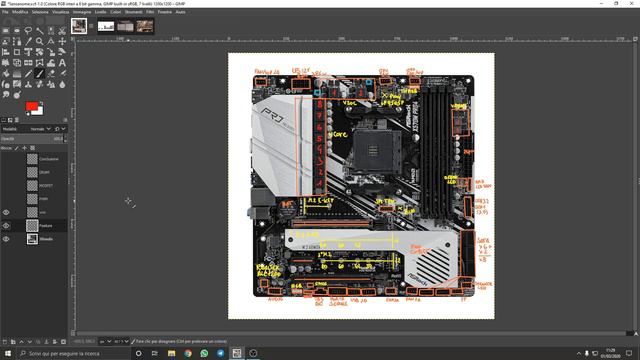This screenshot has width=640, height=360.
Task: Open the Livello menu
Action: 100,12
